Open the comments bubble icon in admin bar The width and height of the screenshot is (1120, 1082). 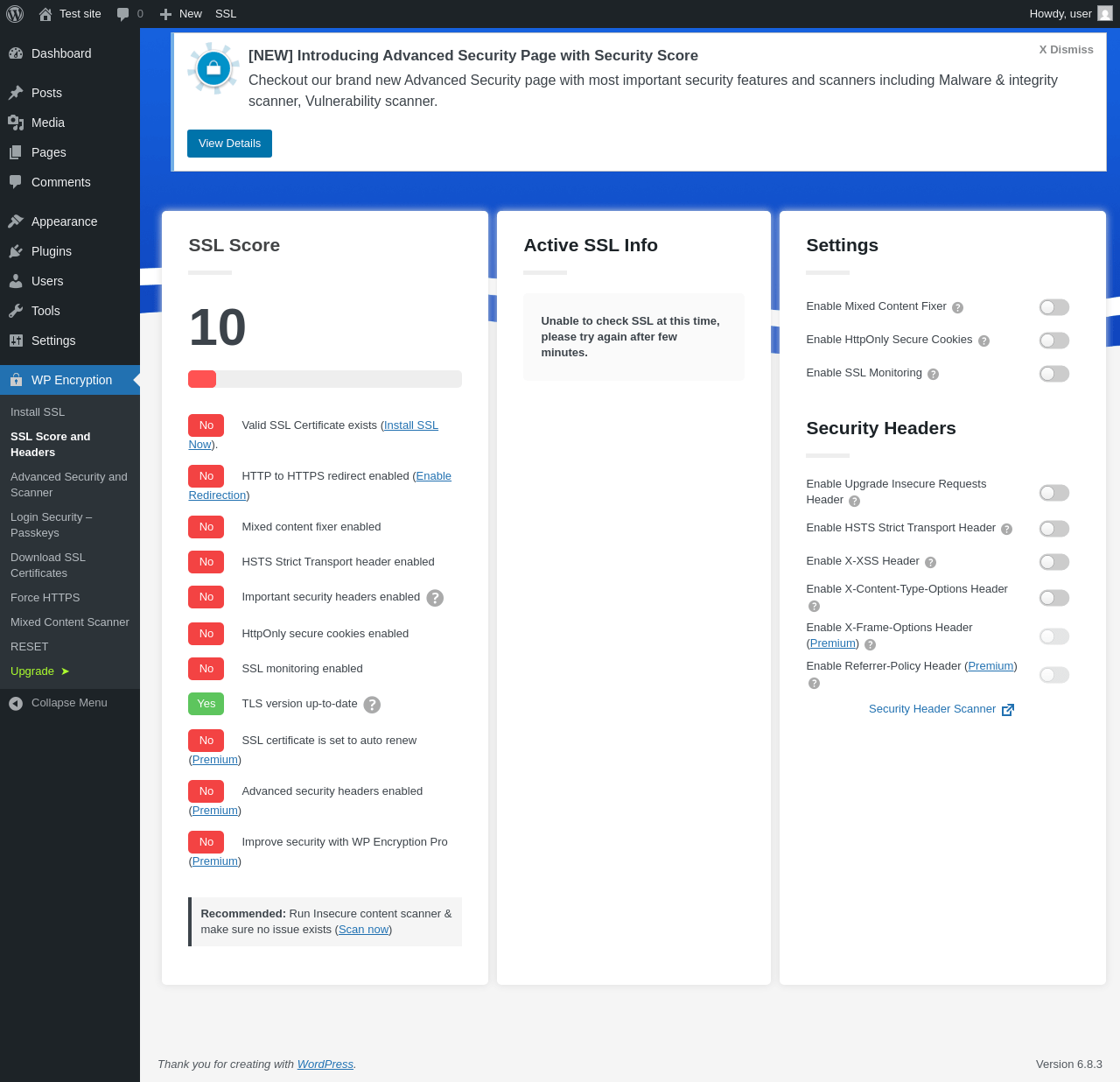click(123, 14)
